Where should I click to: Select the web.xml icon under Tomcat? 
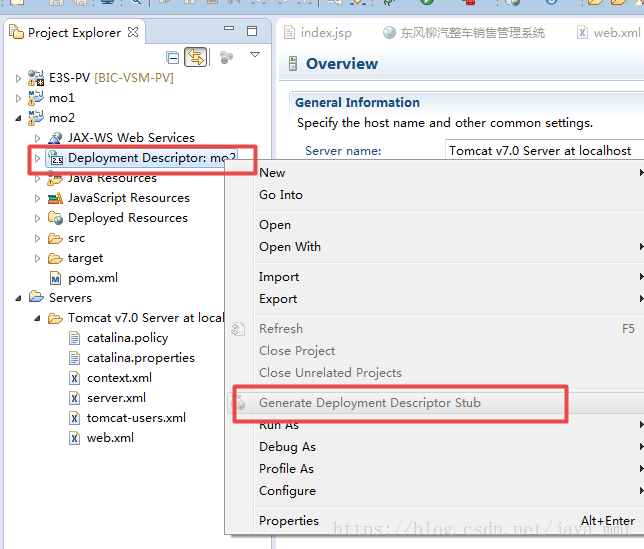click(x=74, y=438)
